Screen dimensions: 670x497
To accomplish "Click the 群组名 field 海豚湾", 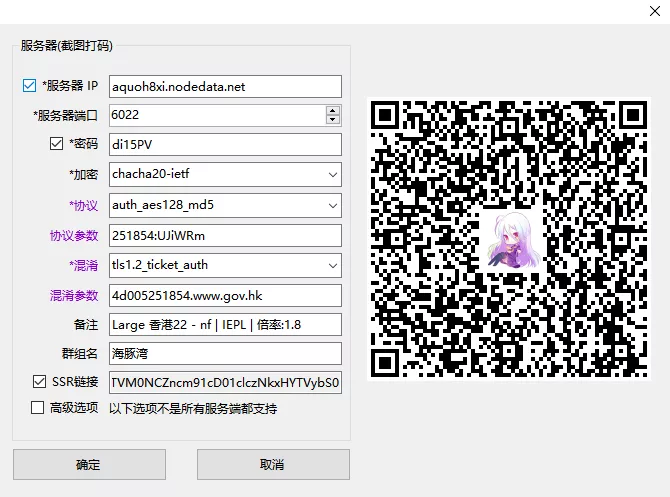I will pos(225,353).
